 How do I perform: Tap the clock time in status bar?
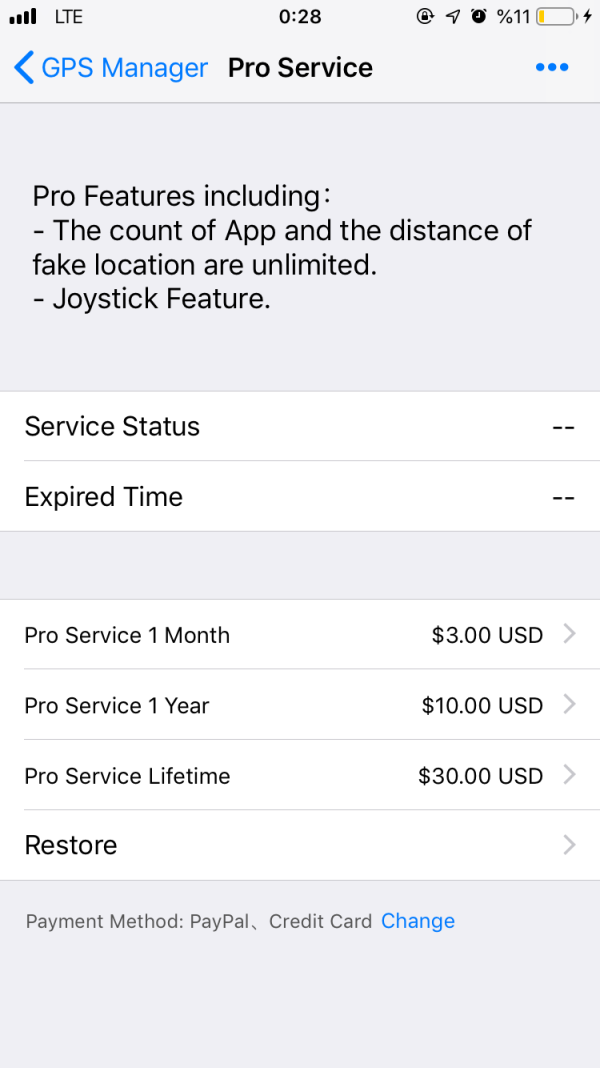click(300, 16)
